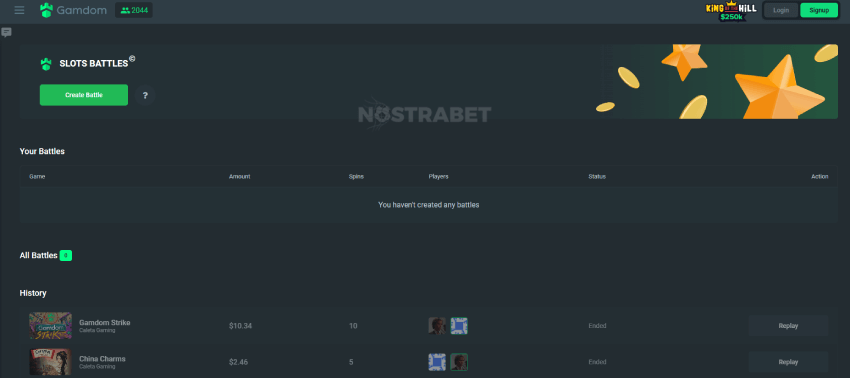This screenshot has width=850, height=378.
Task: Click the Ended status in Gamdom Strike row
Action: (597, 326)
